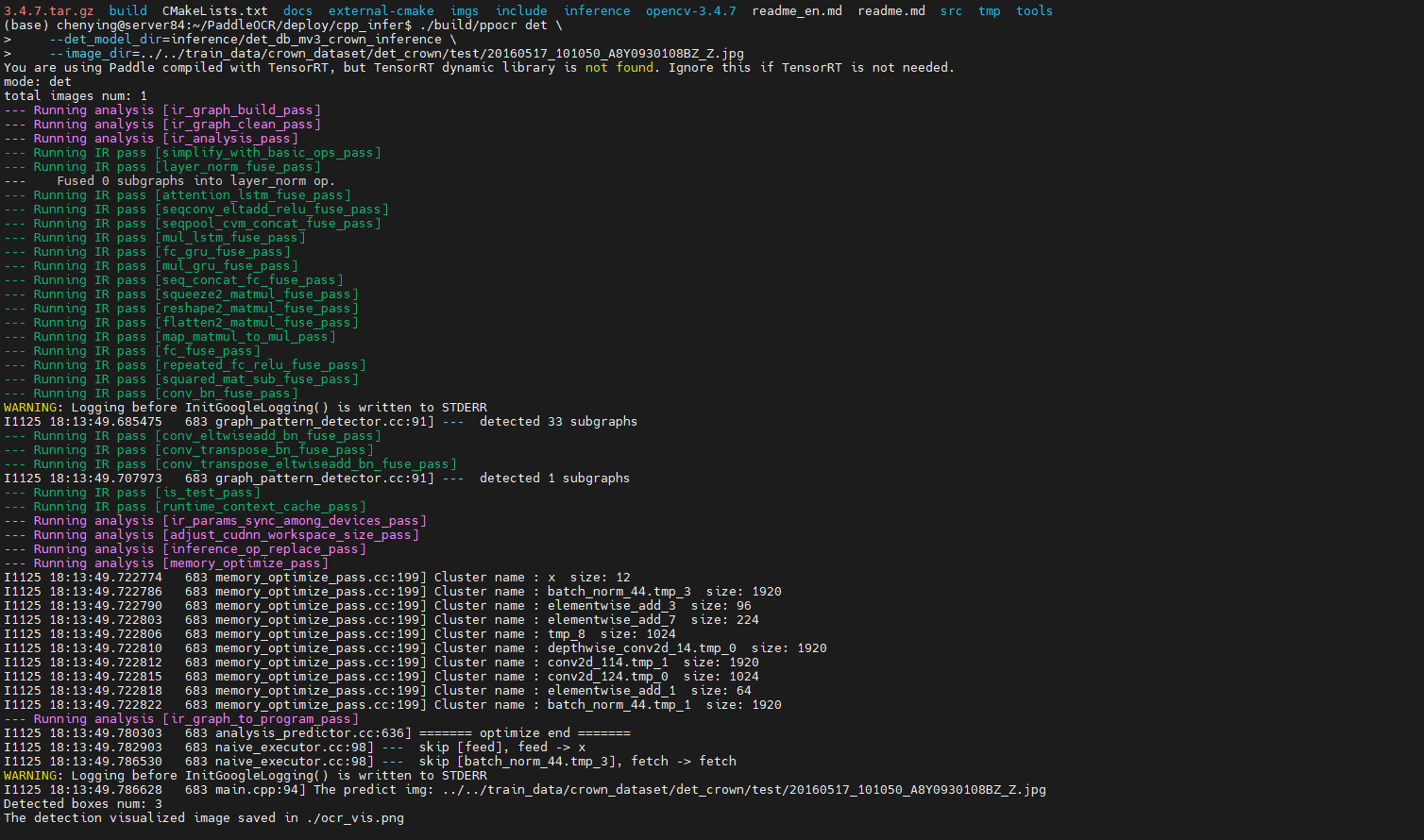The width and height of the screenshot is (1424, 840).
Task: Click the '[flatten2_matmul_fuse_pass]' line
Action: coord(181,322)
